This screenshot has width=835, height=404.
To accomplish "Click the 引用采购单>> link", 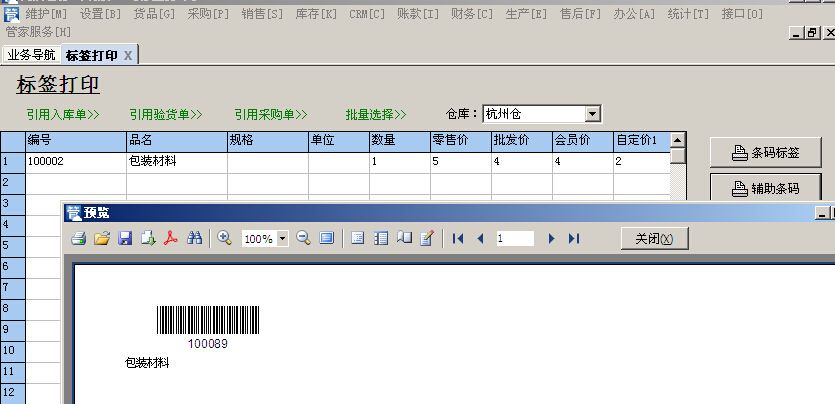I will tap(271, 114).
